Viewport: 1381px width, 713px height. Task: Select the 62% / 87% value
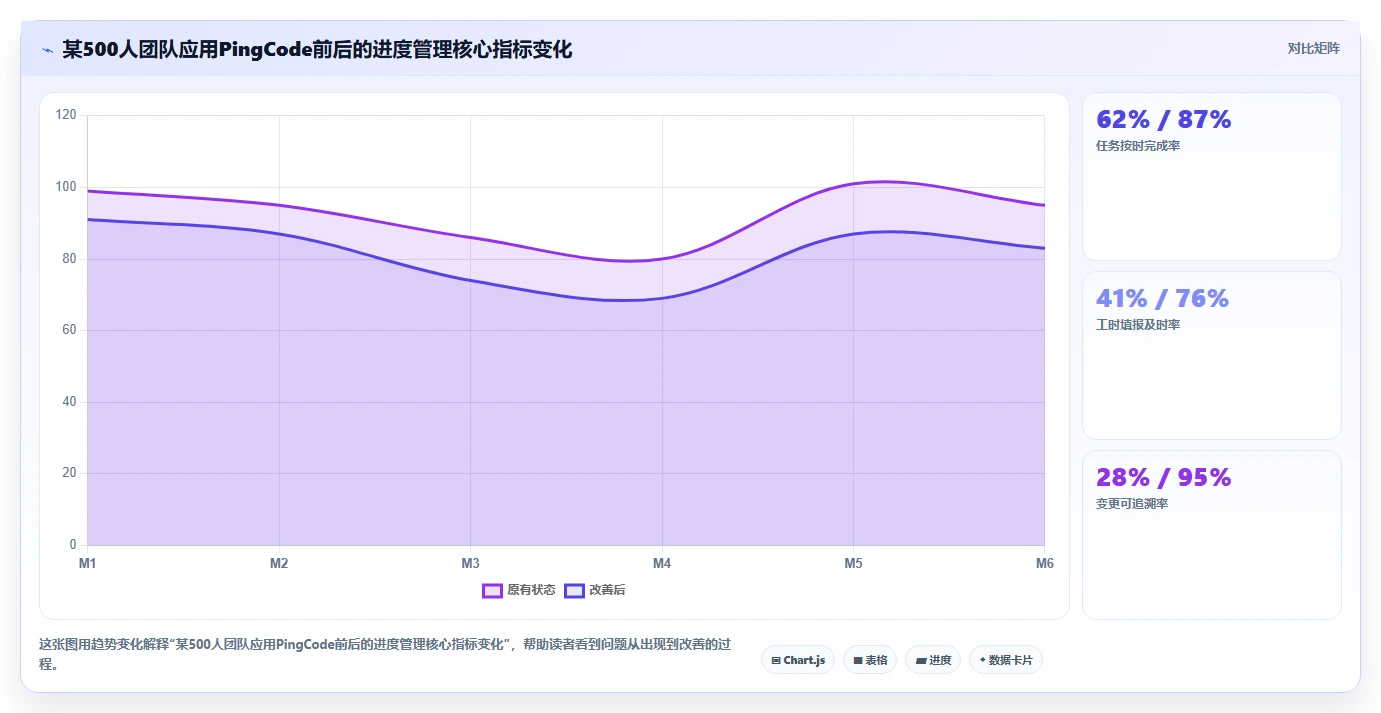[x=1164, y=119]
